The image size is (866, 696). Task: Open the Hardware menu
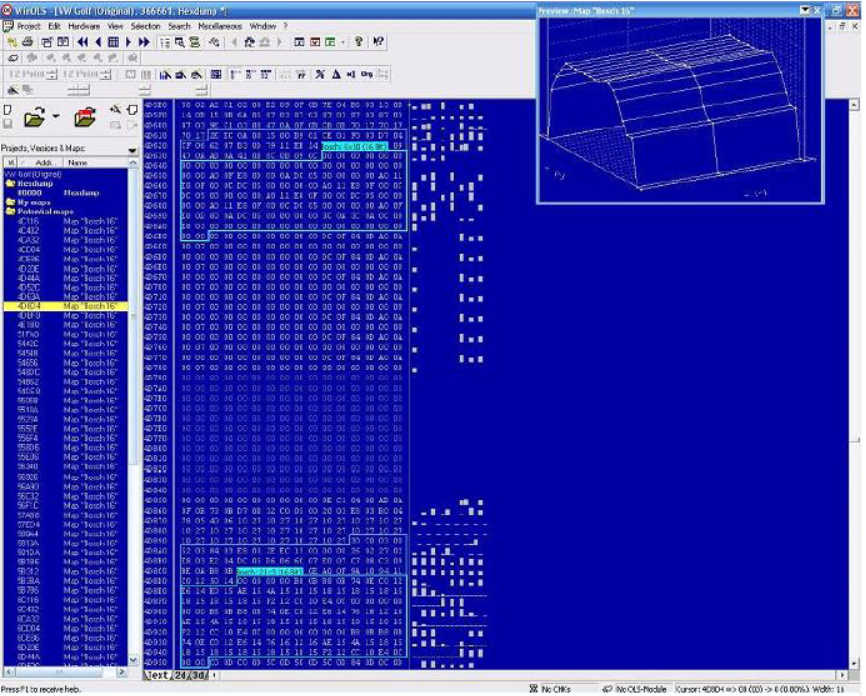pyautogui.click(x=84, y=25)
